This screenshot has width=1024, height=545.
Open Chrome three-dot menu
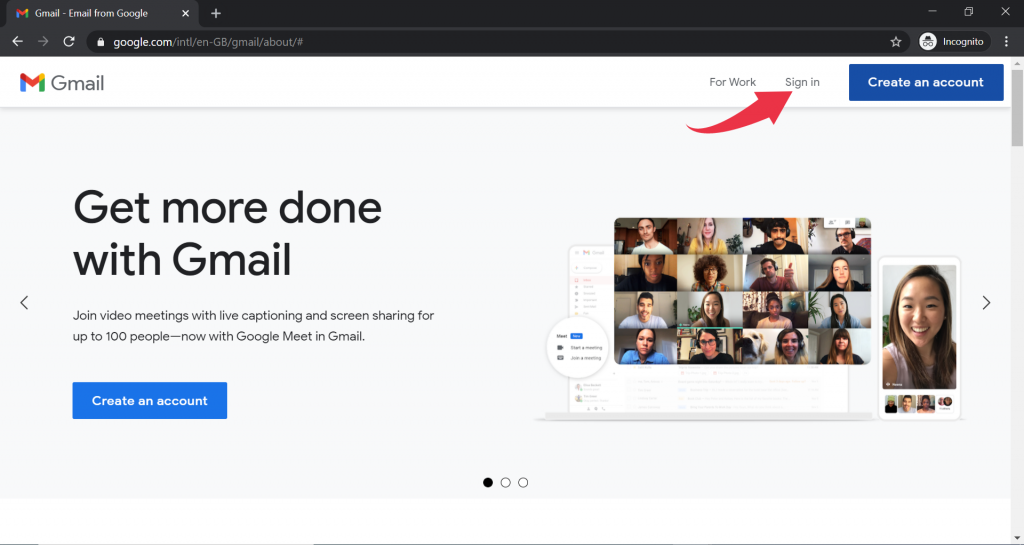(1007, 42)
